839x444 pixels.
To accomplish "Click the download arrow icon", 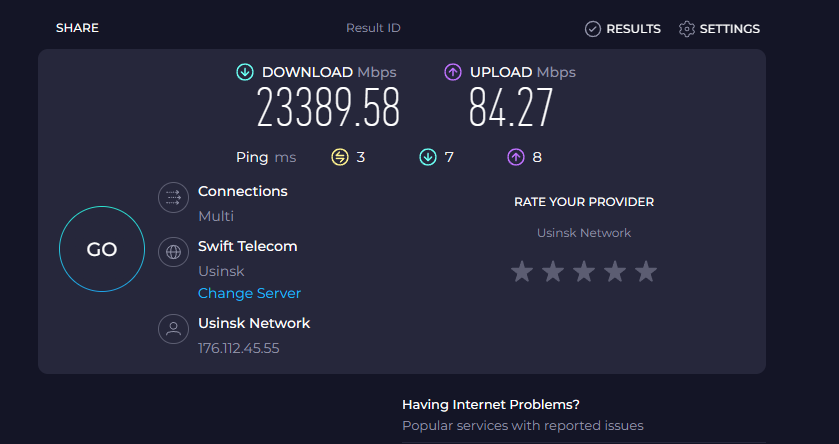I will click(245, 72).
